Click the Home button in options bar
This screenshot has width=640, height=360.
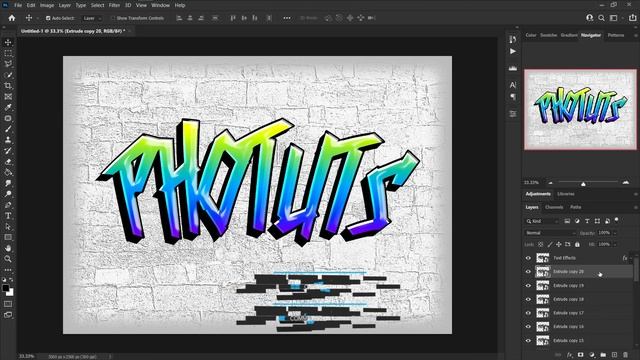click(x=11, y=18)
